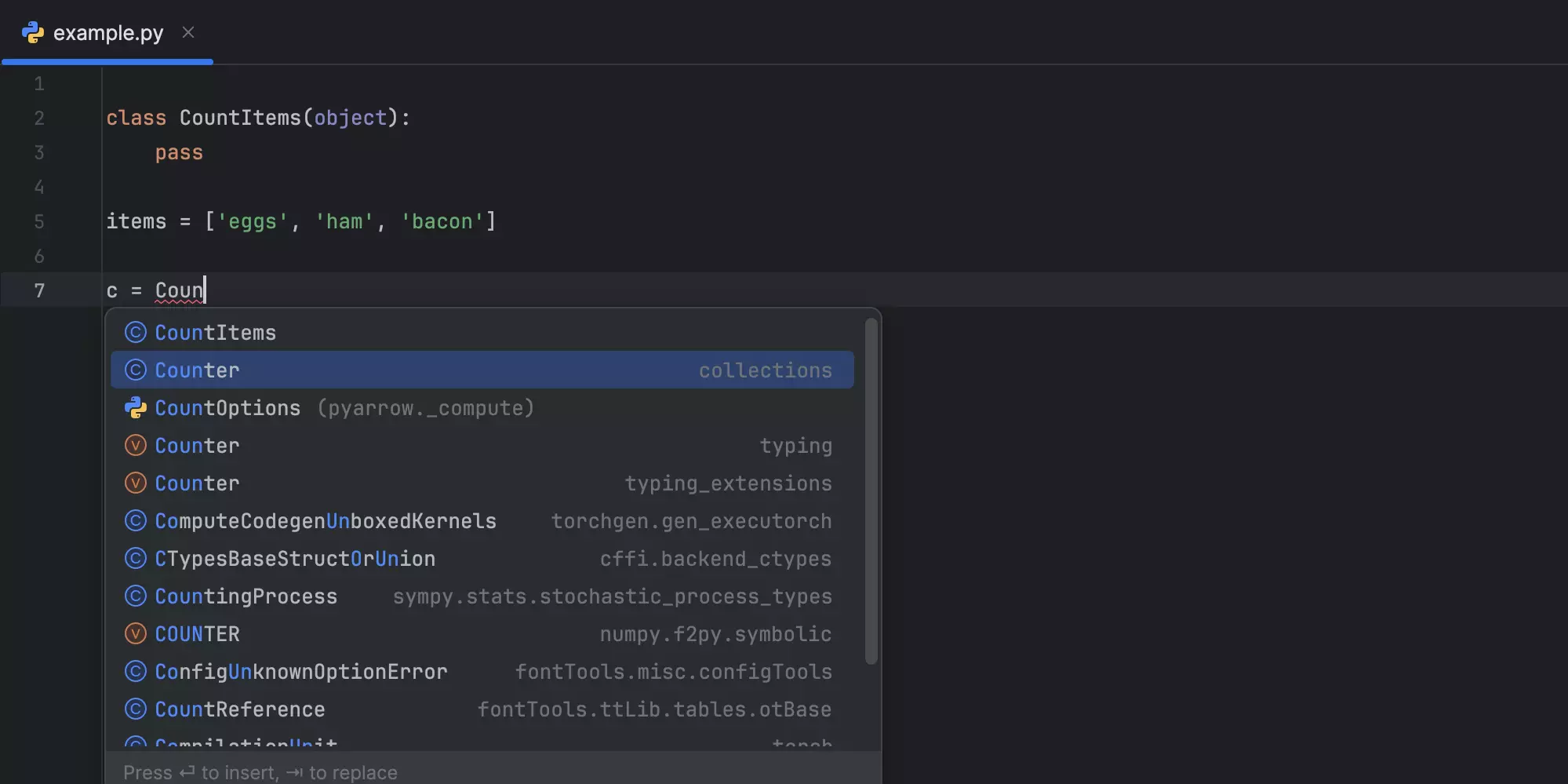
Task: Click the Python file icon on the example.py tab
Action: click(x=34, y=32)
